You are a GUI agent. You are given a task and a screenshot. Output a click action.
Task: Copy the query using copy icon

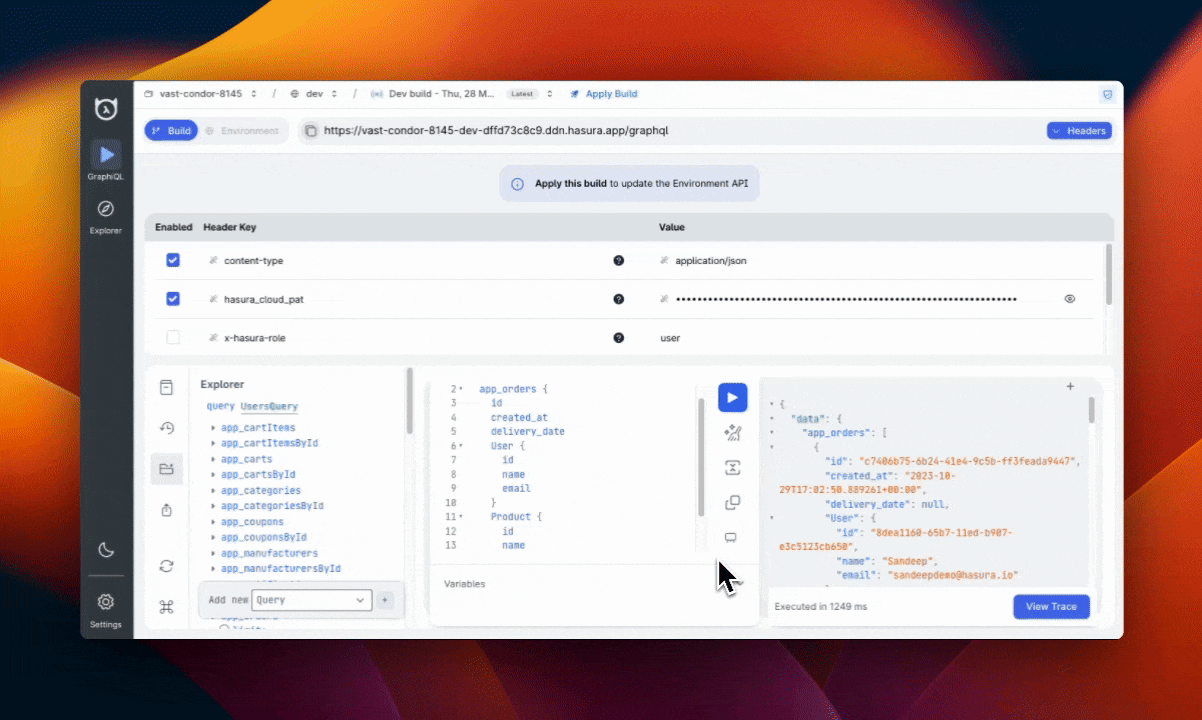[x=732, y=502]
